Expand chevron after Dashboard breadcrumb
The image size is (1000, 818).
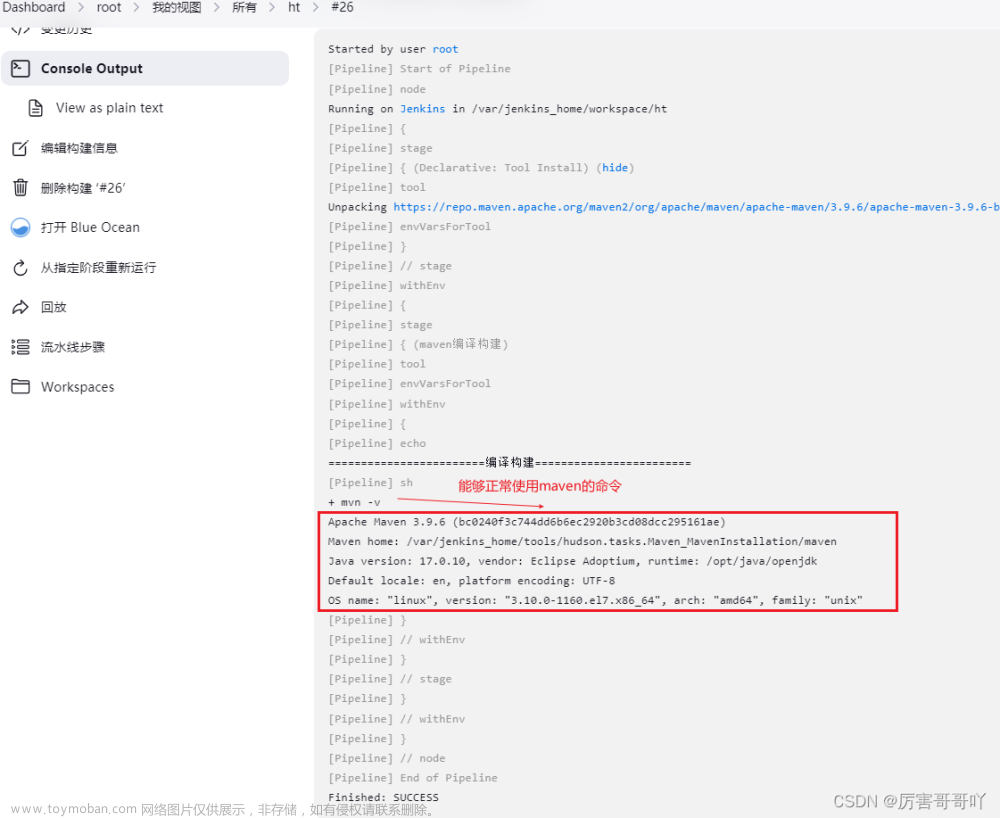point(81,8)
